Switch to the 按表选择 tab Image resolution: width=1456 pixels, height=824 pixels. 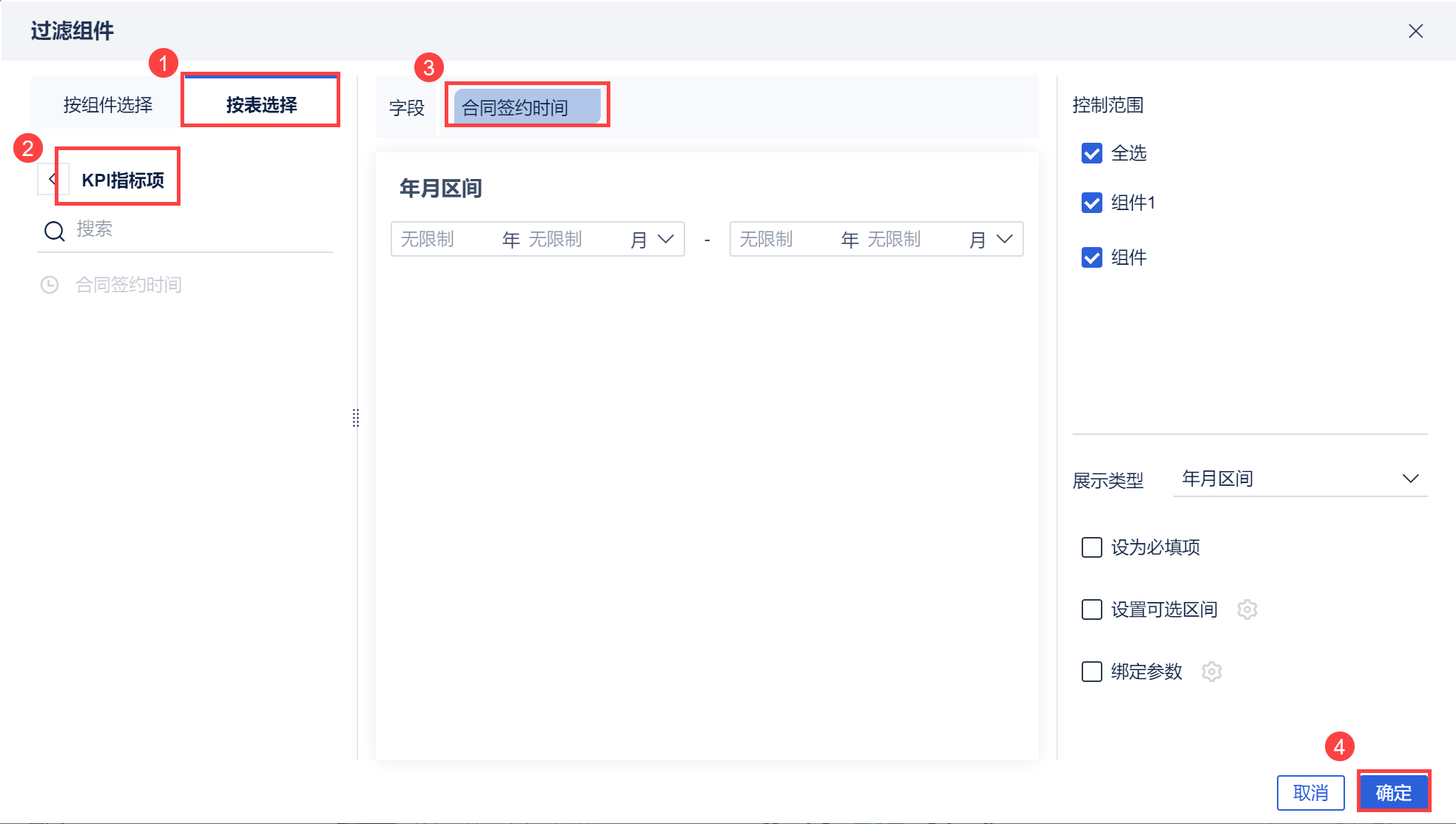[261, 105]
